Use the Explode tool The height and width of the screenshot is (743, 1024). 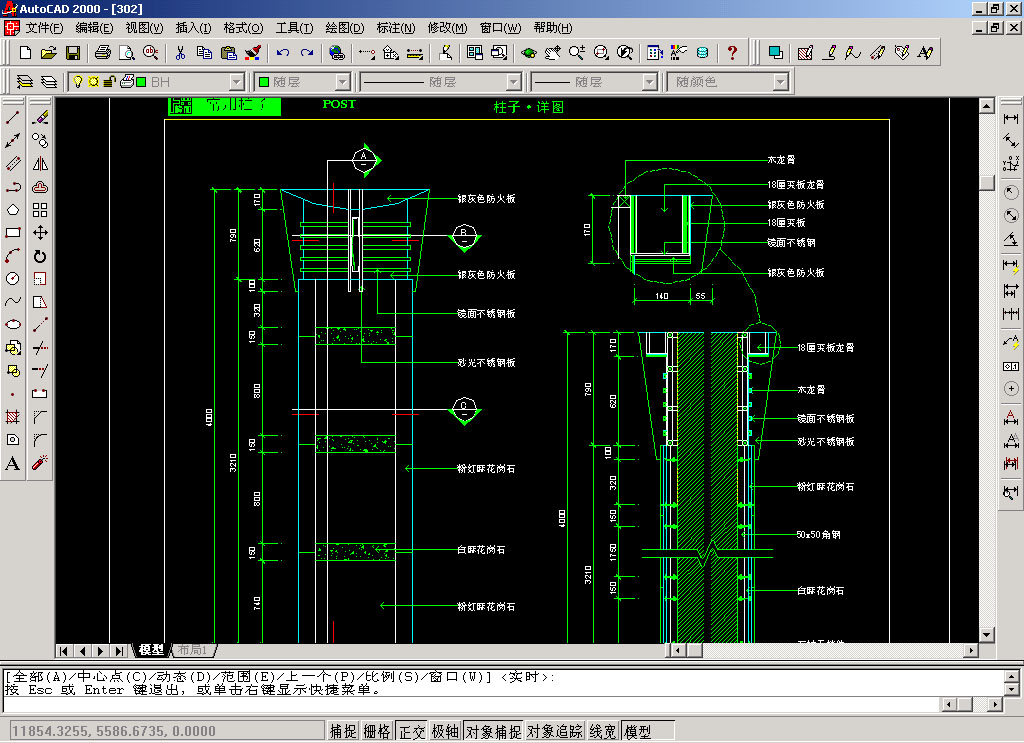(x=40, y=463)
